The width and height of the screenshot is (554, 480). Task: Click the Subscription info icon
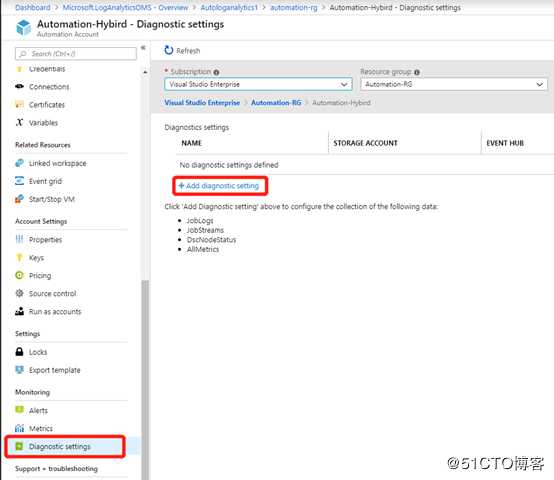click(x=216, y=72)
